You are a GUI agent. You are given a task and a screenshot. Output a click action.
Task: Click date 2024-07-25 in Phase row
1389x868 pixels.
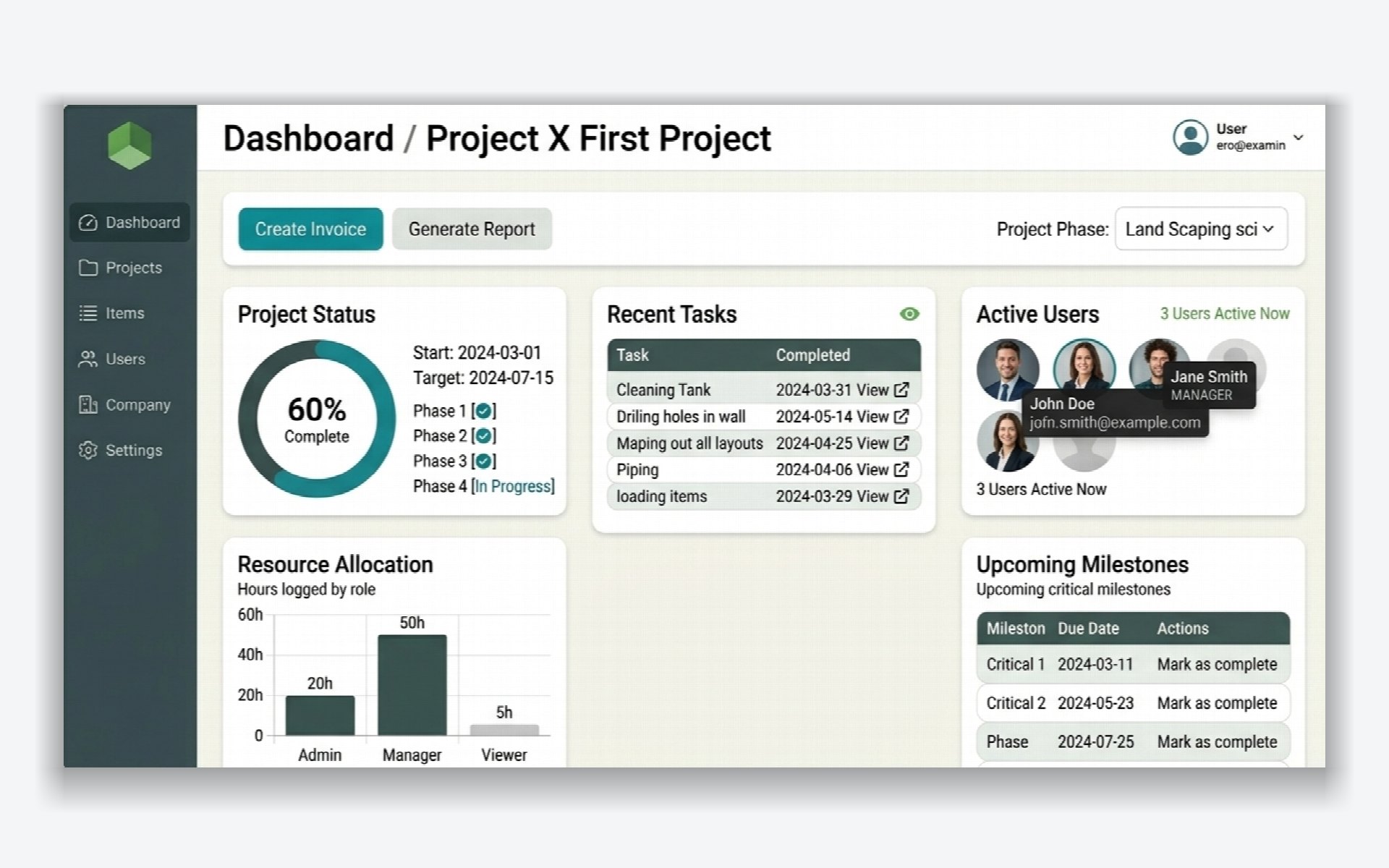[x=1095, y=741]
